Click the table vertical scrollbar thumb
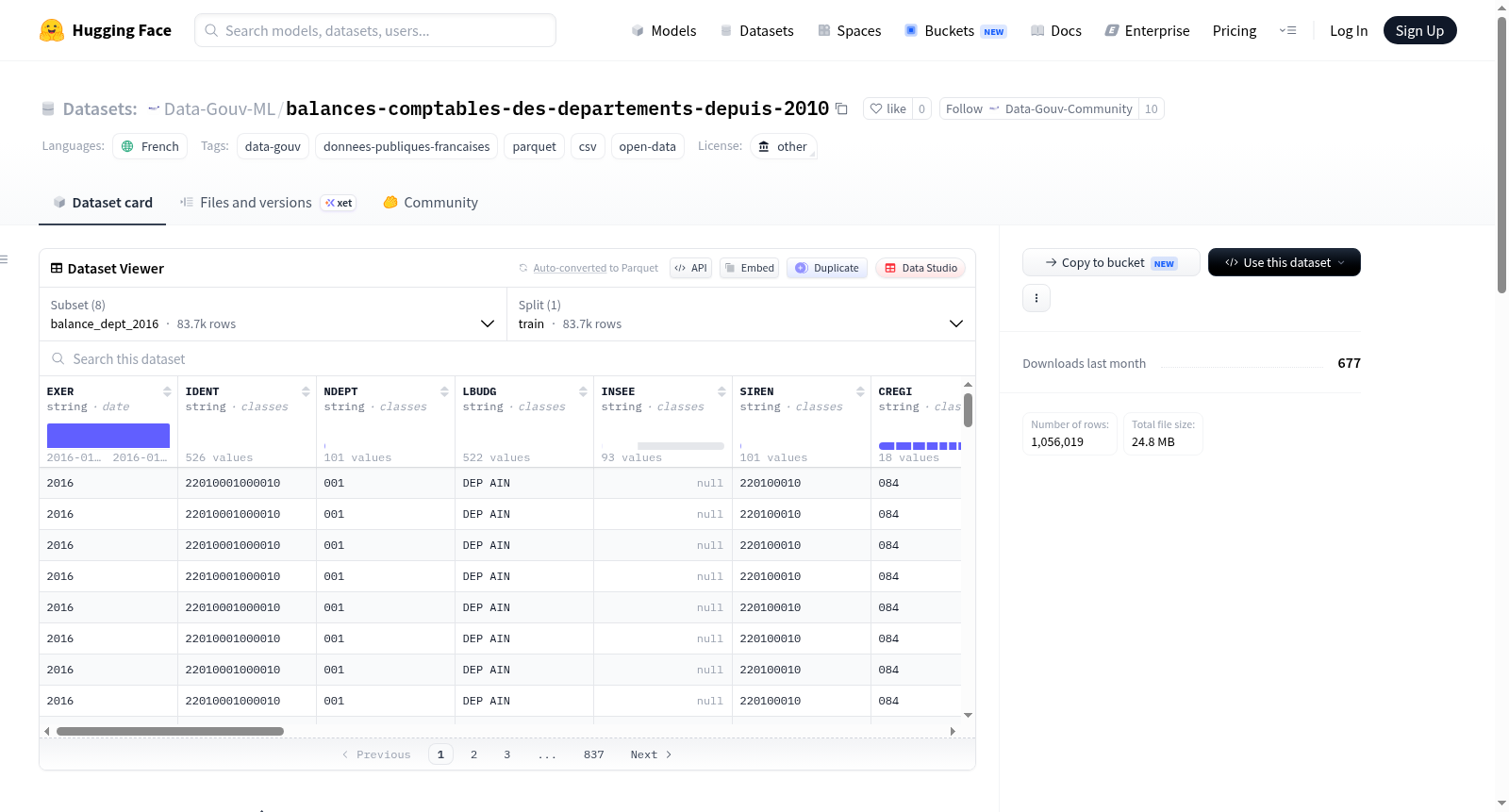 [968, 410]
